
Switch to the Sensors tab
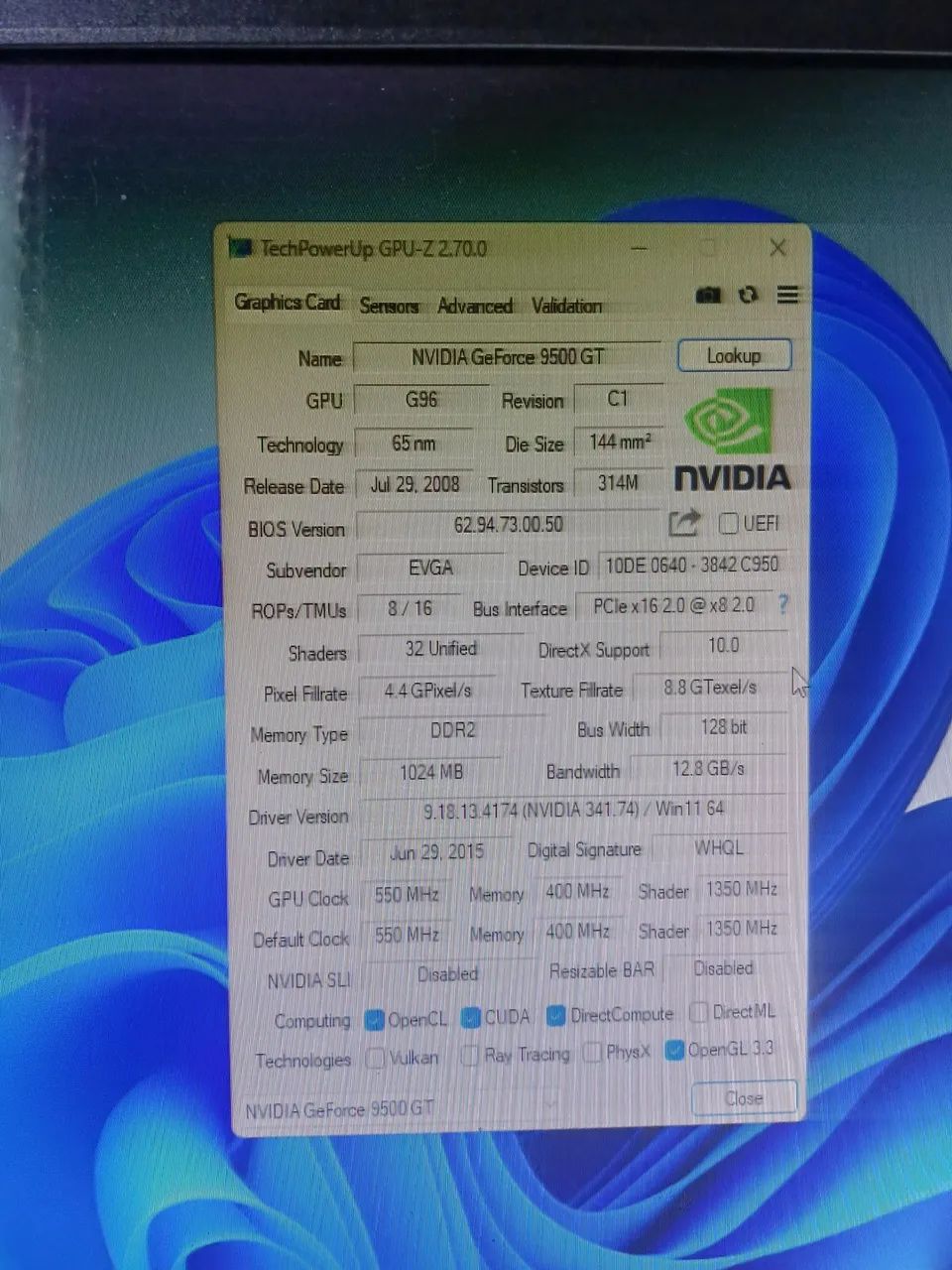click(x=389, y=306)
